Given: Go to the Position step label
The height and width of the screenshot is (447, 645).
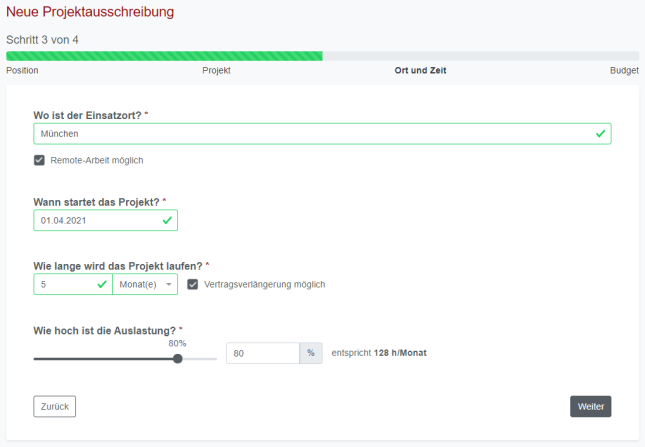Looking at the screenshot, I should click(22, 71).
